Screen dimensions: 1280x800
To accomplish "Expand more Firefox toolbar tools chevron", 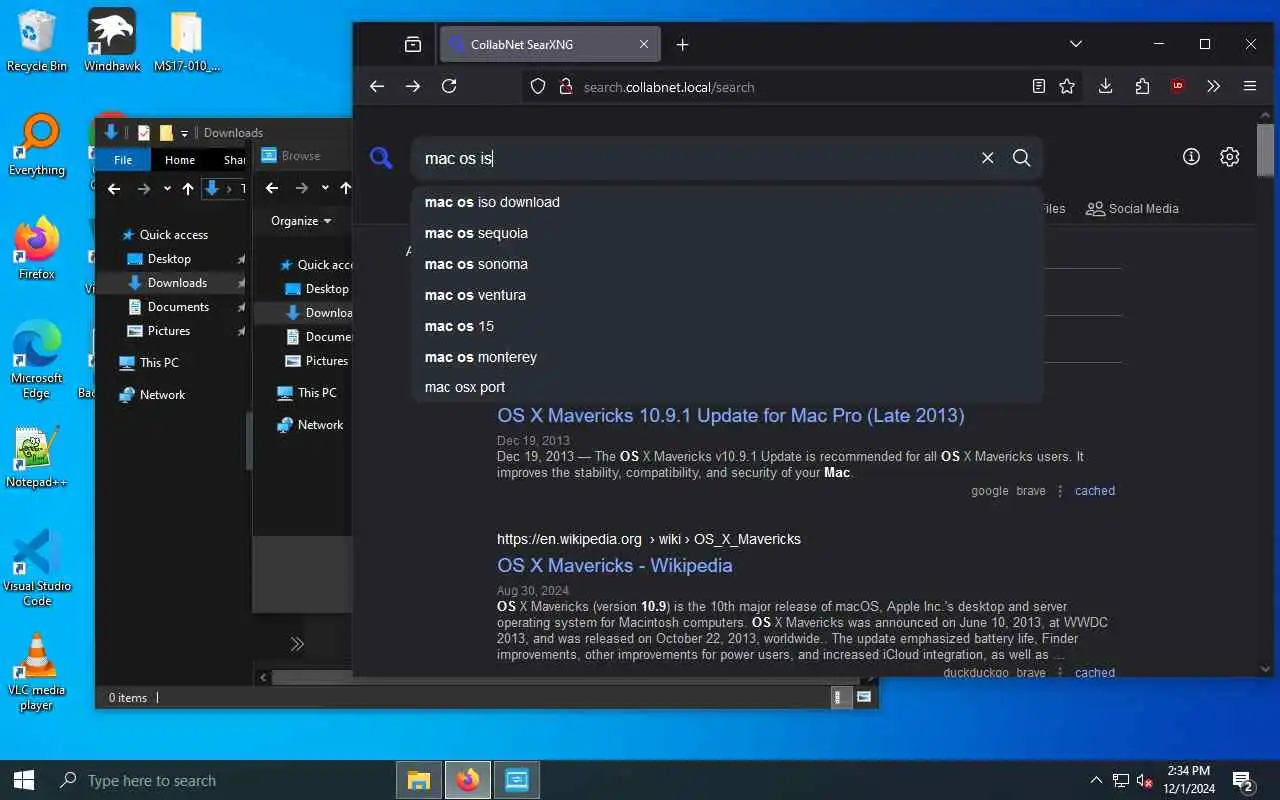I will point(1214,87).
